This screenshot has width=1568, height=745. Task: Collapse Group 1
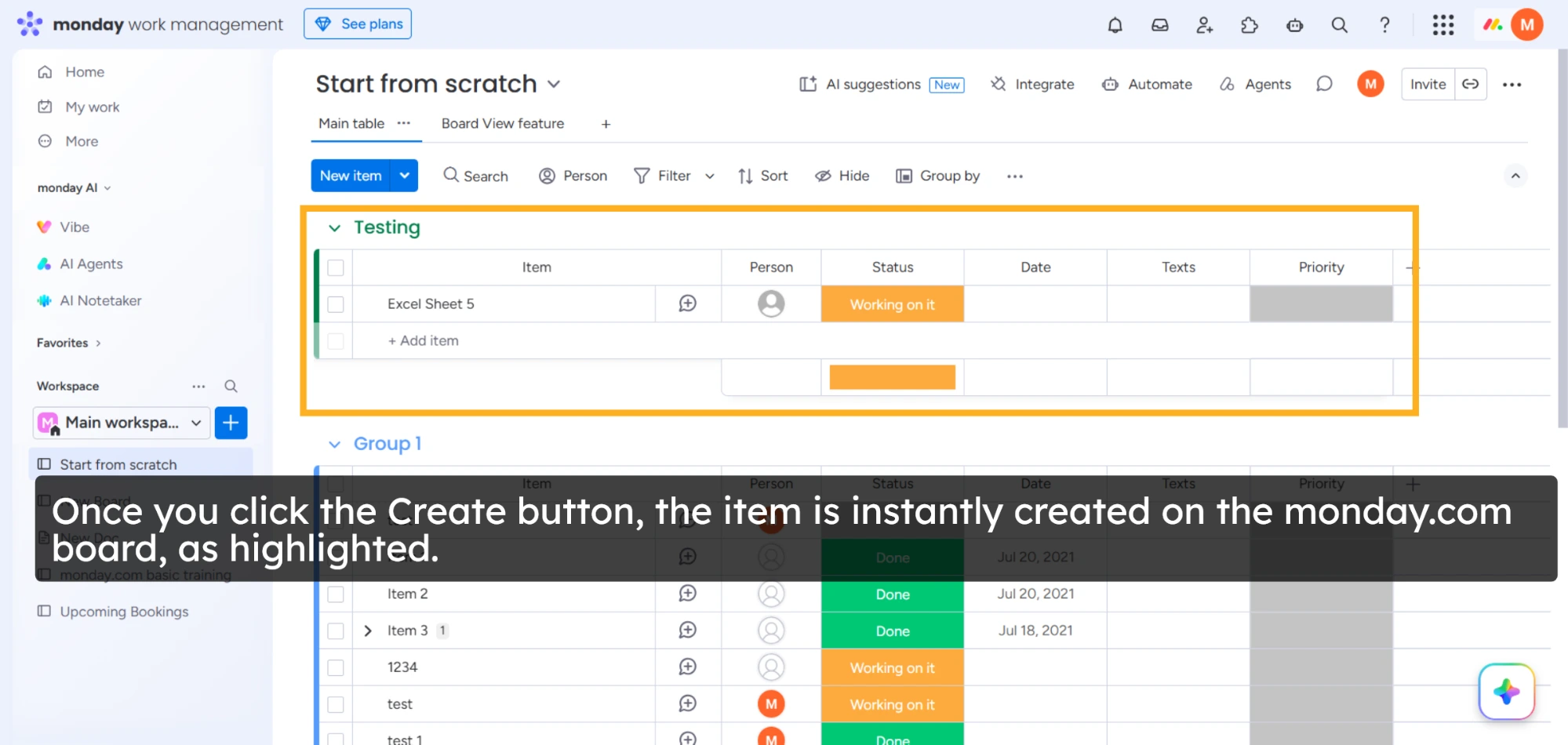click(x=334, y=445)
